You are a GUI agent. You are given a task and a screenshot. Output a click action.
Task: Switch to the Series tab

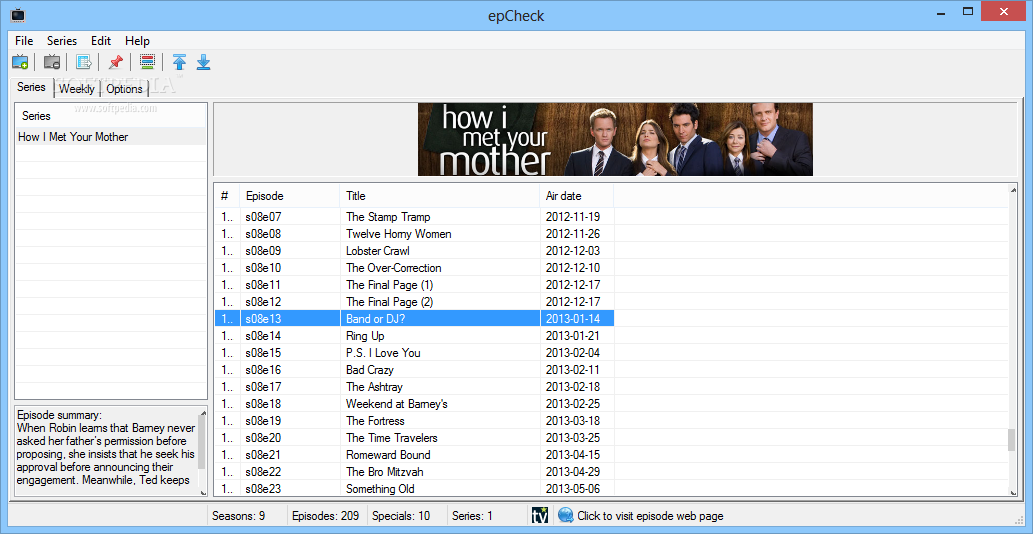tap(32, 87)
